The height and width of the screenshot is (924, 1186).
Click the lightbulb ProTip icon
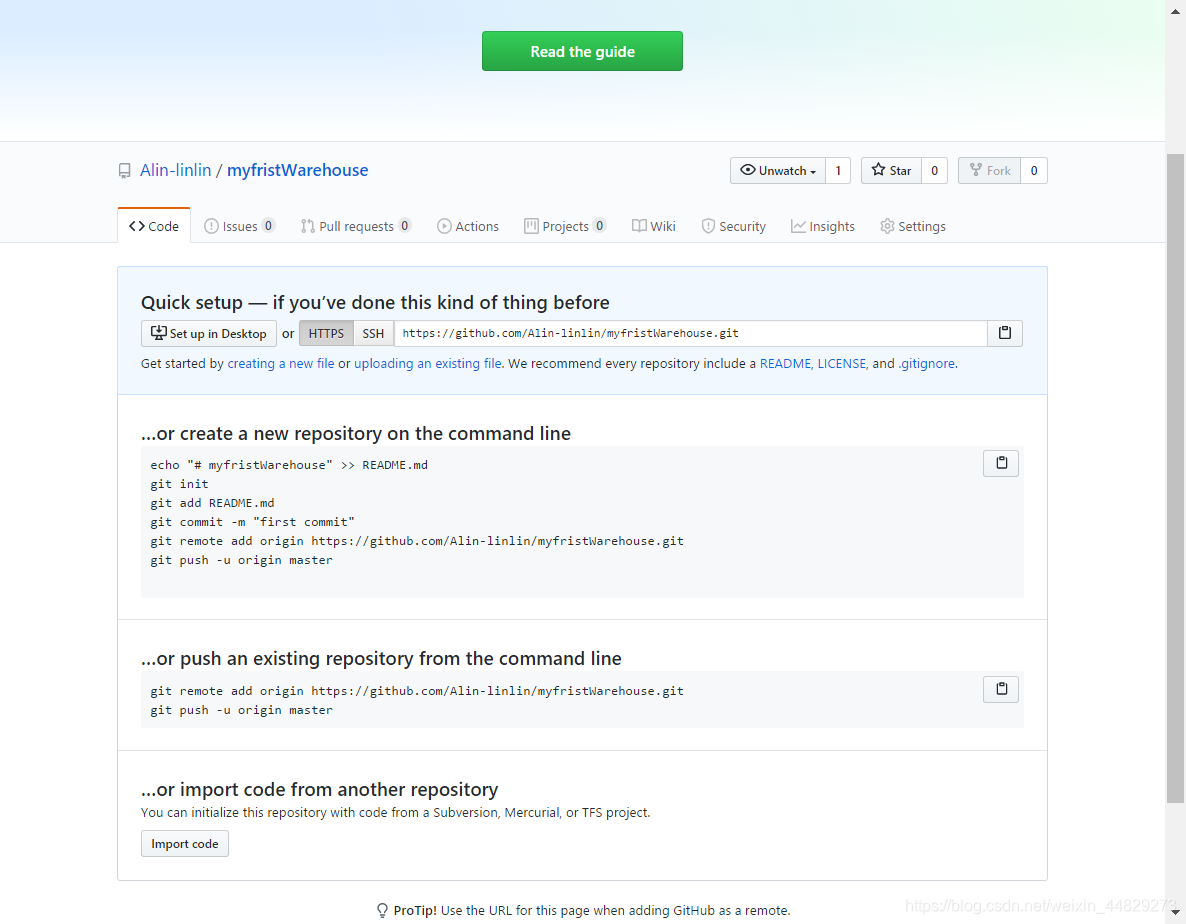[383, 910]
